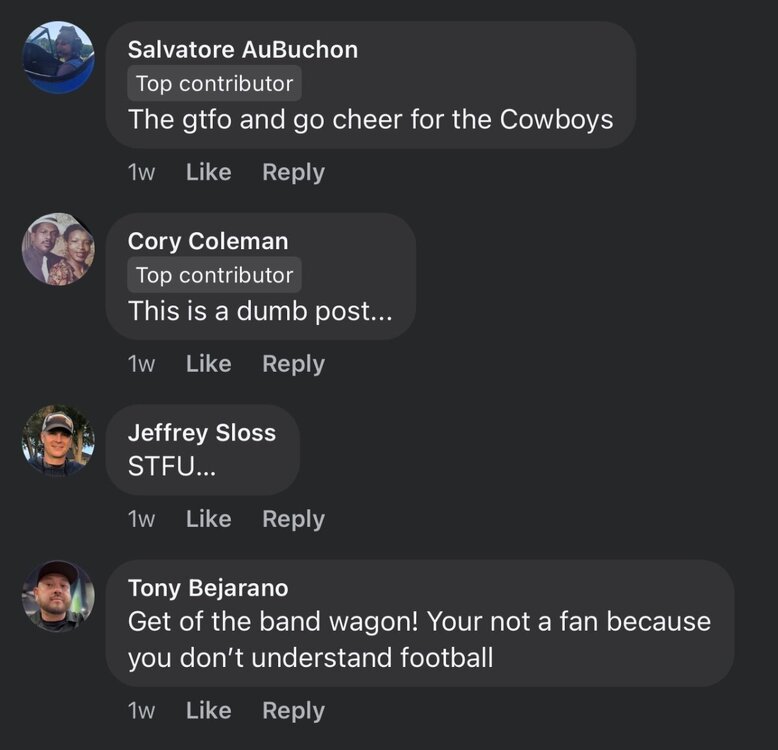The image size is (778, 750).
Task: Visit Cory Coleman's profile name link
Action: click(208, 241)
